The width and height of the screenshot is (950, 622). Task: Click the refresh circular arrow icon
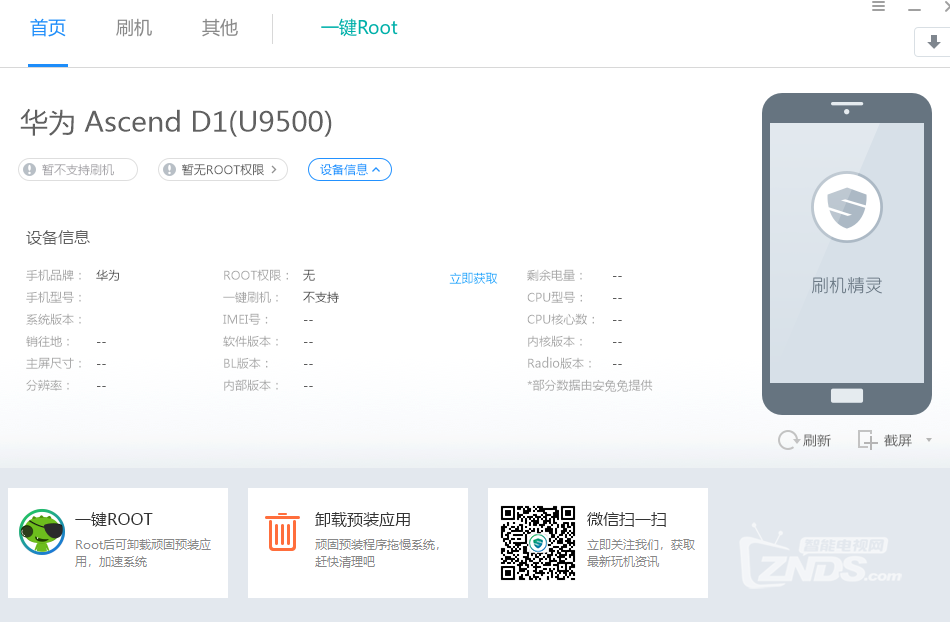coord(788,440)
